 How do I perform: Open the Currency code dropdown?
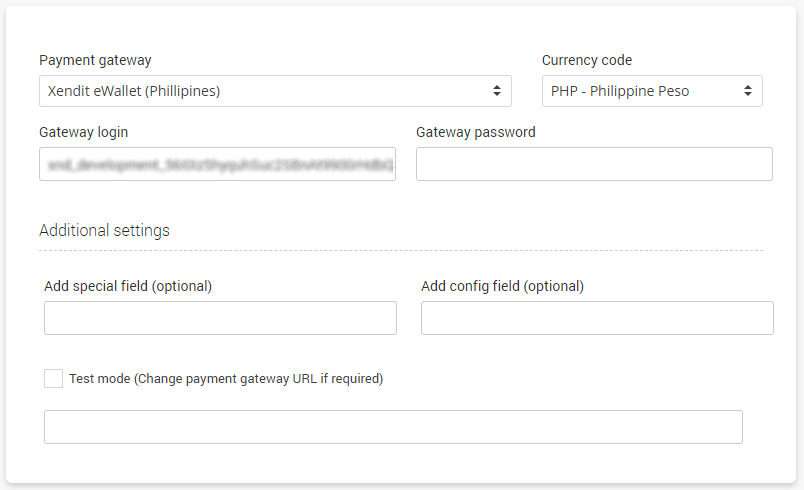[652, 91]
